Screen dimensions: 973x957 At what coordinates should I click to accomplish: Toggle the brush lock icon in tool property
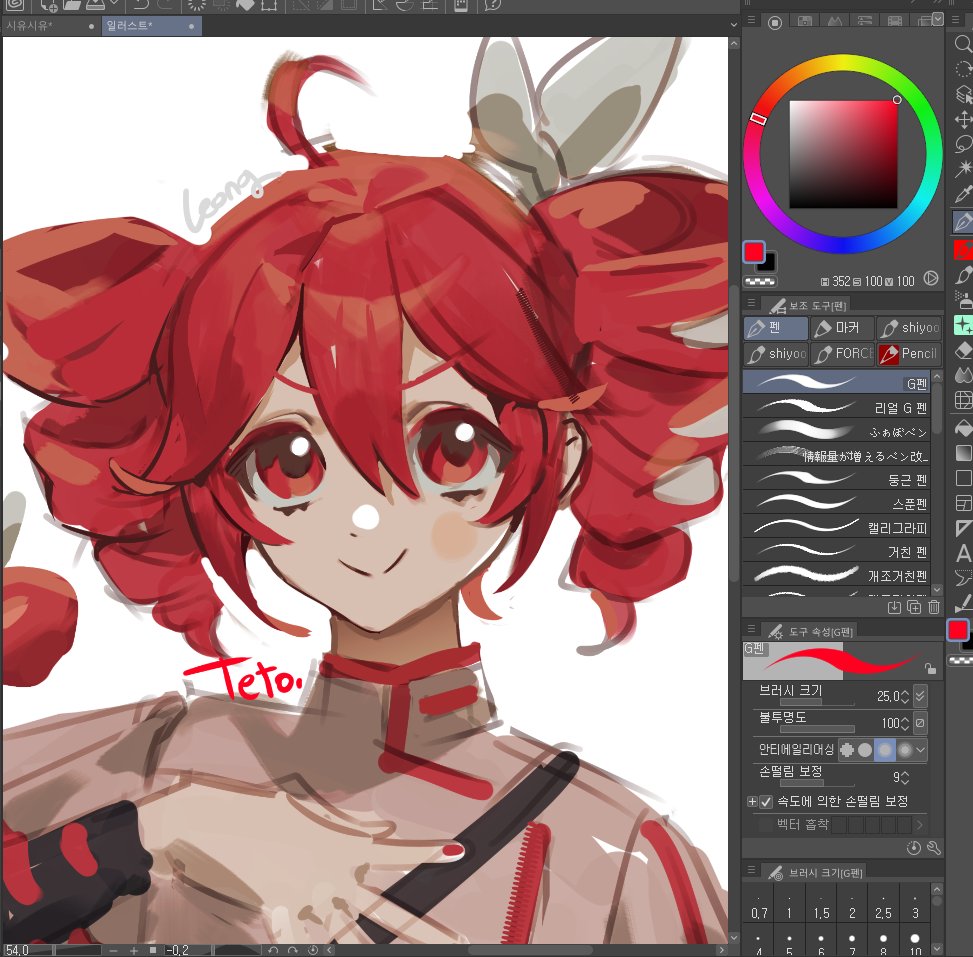[x=930, y=668]
